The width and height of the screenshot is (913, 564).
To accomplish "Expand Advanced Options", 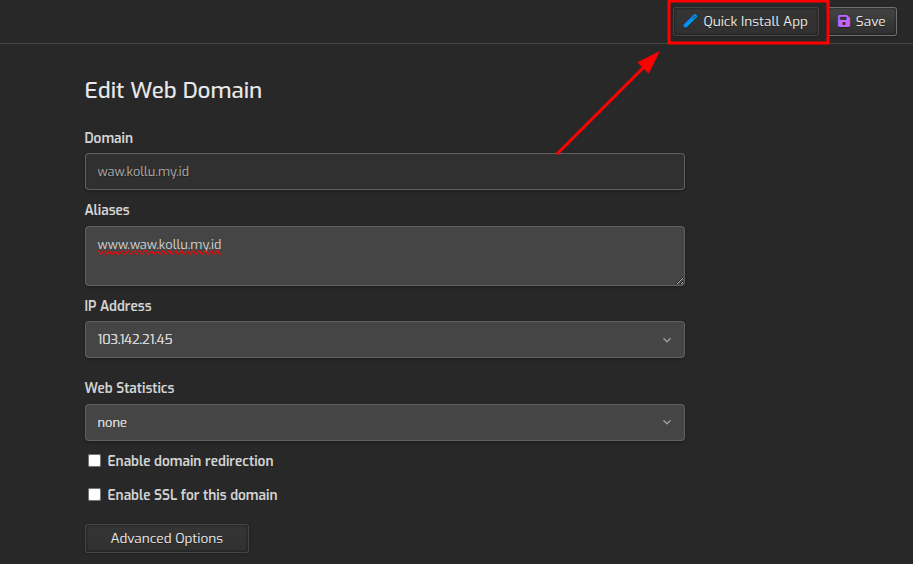I will (167, 539).
